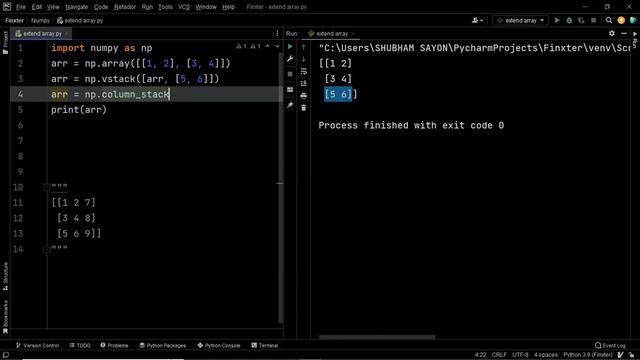
Task: Click the Numpy breadcrumb
Action: tap(40, 20)
